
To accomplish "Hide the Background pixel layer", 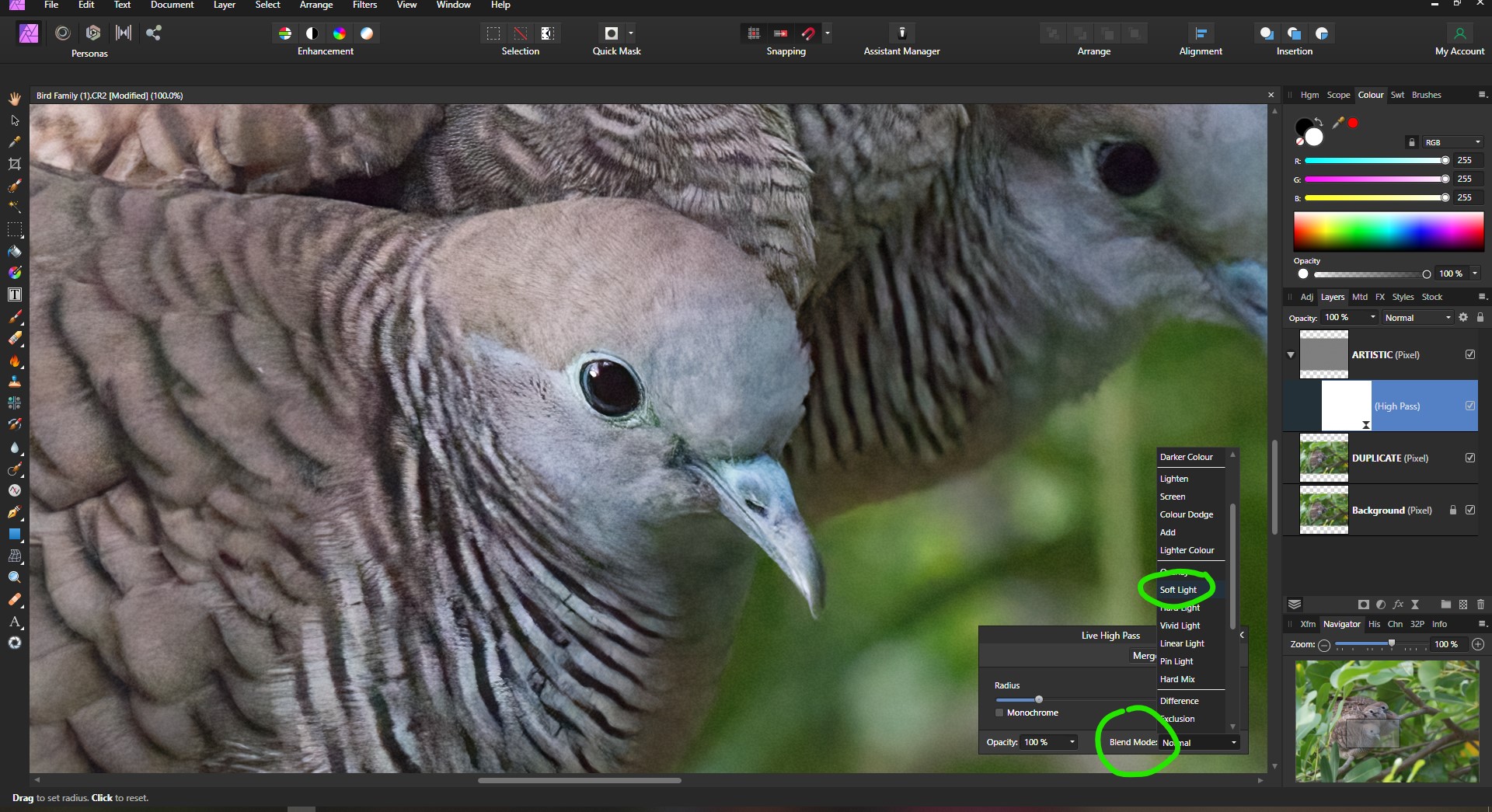I will [1471, 510].
